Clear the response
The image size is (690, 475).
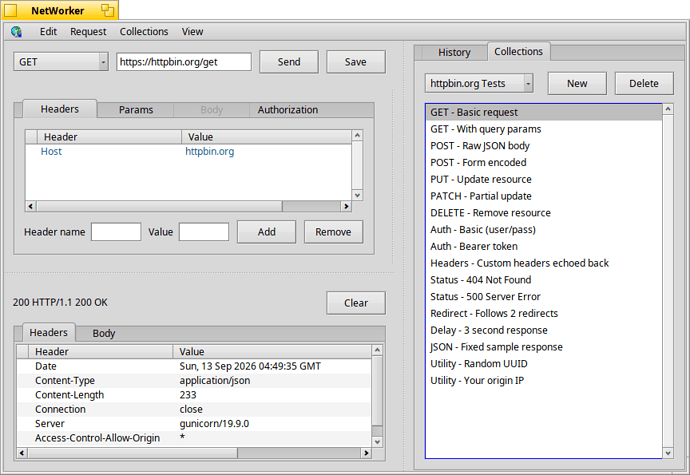click(356, 303)
